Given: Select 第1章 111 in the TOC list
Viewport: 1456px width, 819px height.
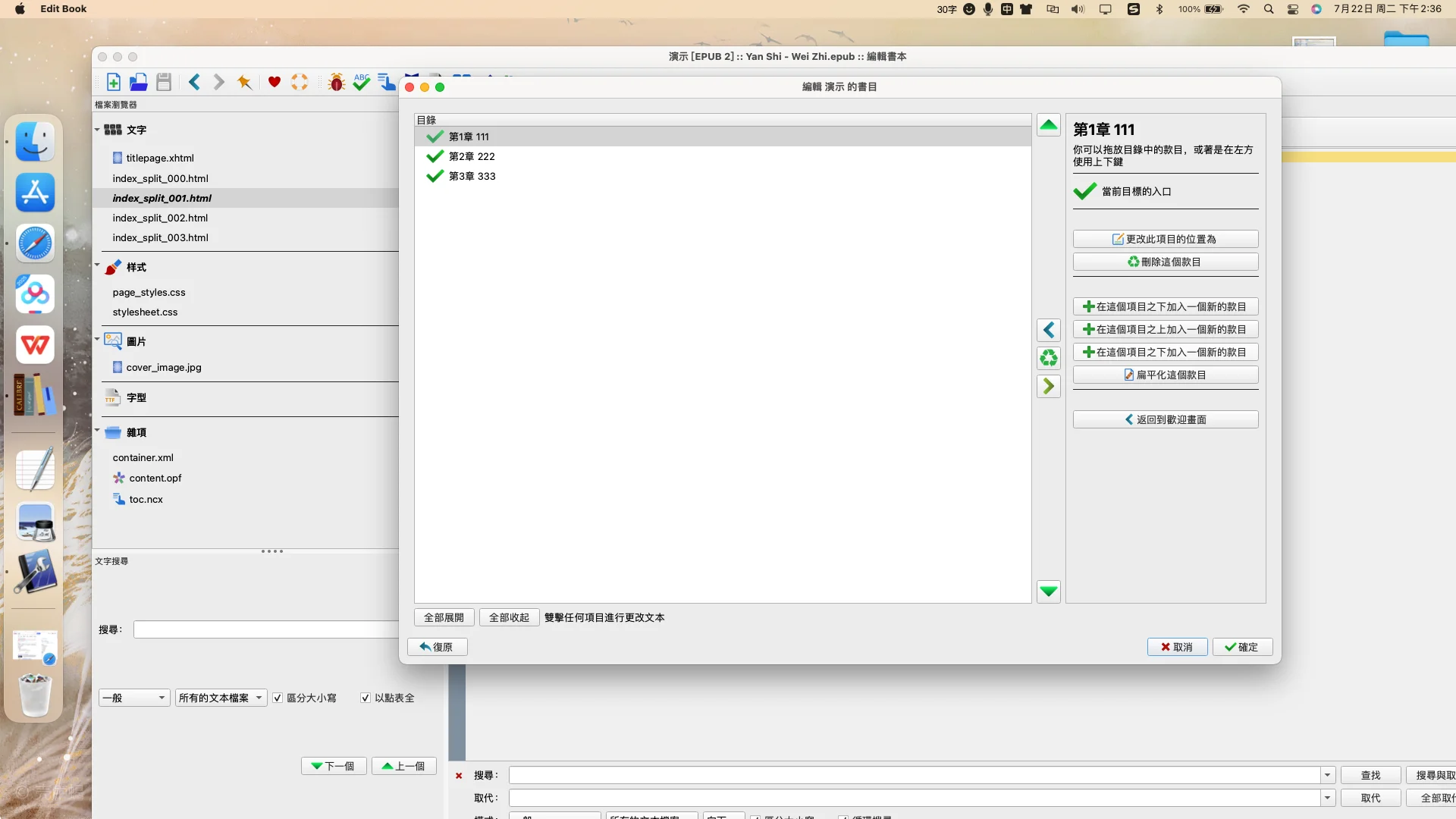Looking at the screenshot, I should pyautogui.click(x=723, y=136).
